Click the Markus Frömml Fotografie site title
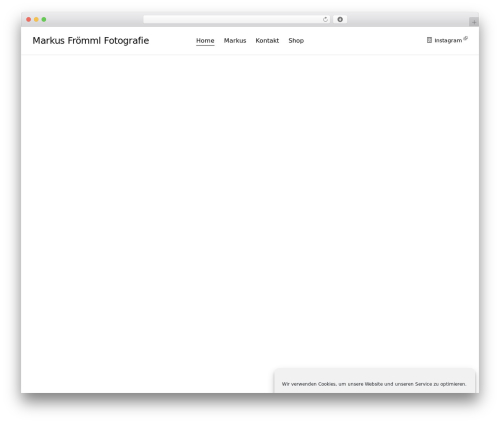Screen dimensions: 500x423 [x=91, y=41]
